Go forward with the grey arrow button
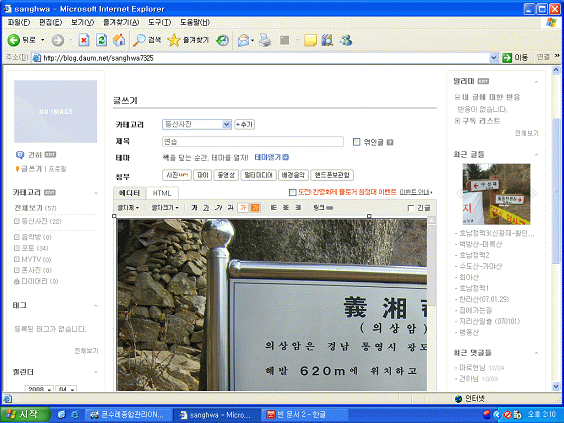This screenshot has width=564, height=423. tap(58, 40)
